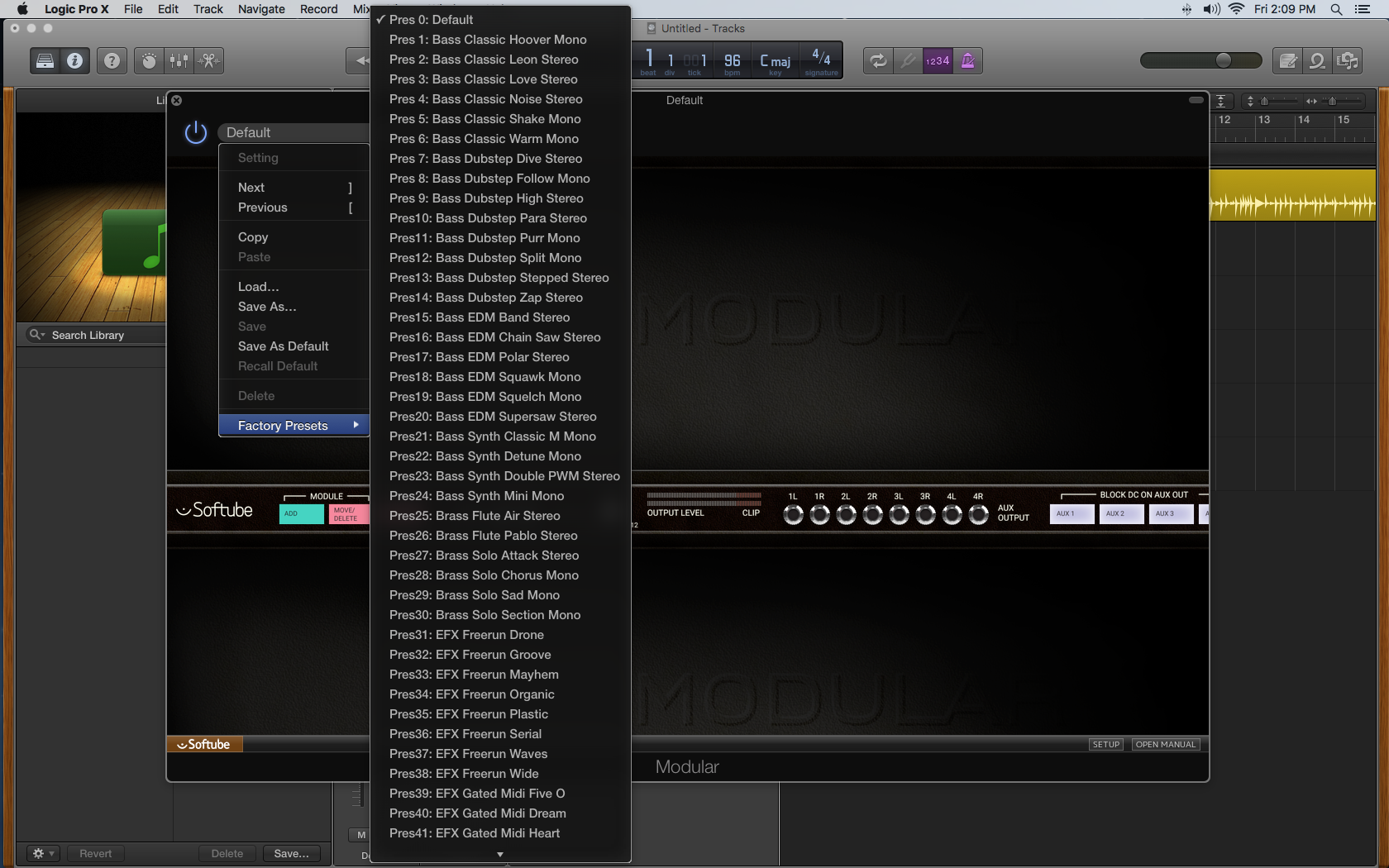Adjust the master volume slider
Screen dimensions: 1389x868
pos(1224,60)
